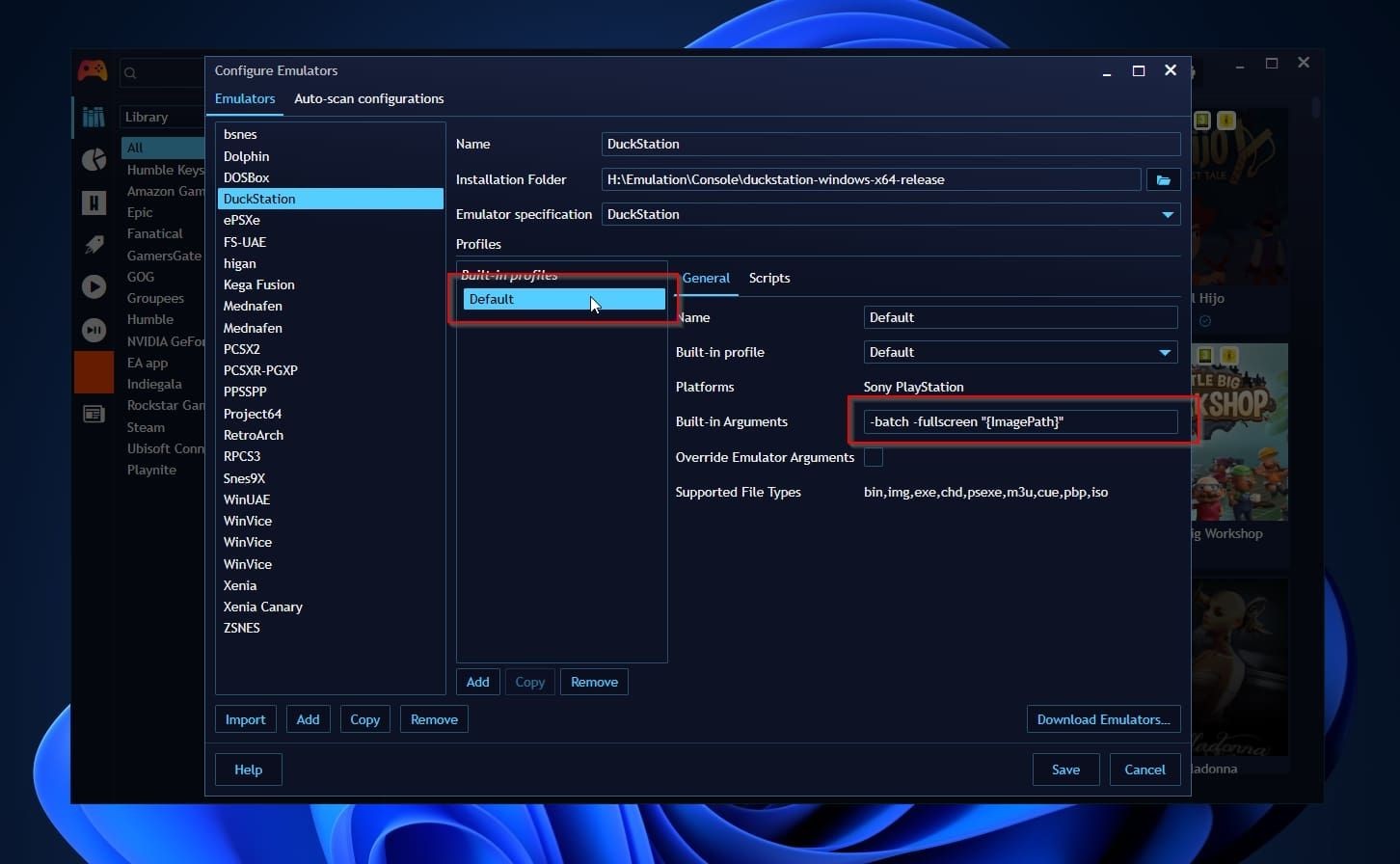Select PCSXR-PGXP in the emulator list
Viewport: 1400px width, 864px height.
click(x=331, y=370)
